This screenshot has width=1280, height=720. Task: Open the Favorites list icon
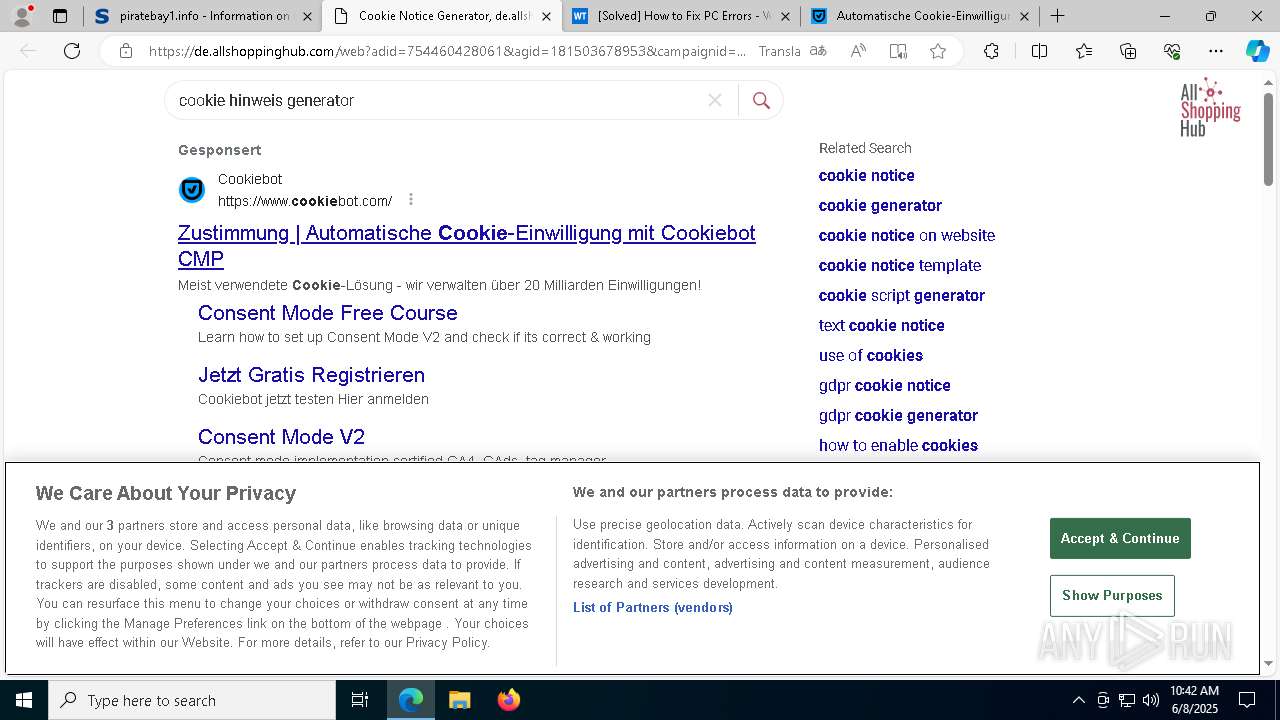click(x=1084, y=51)
